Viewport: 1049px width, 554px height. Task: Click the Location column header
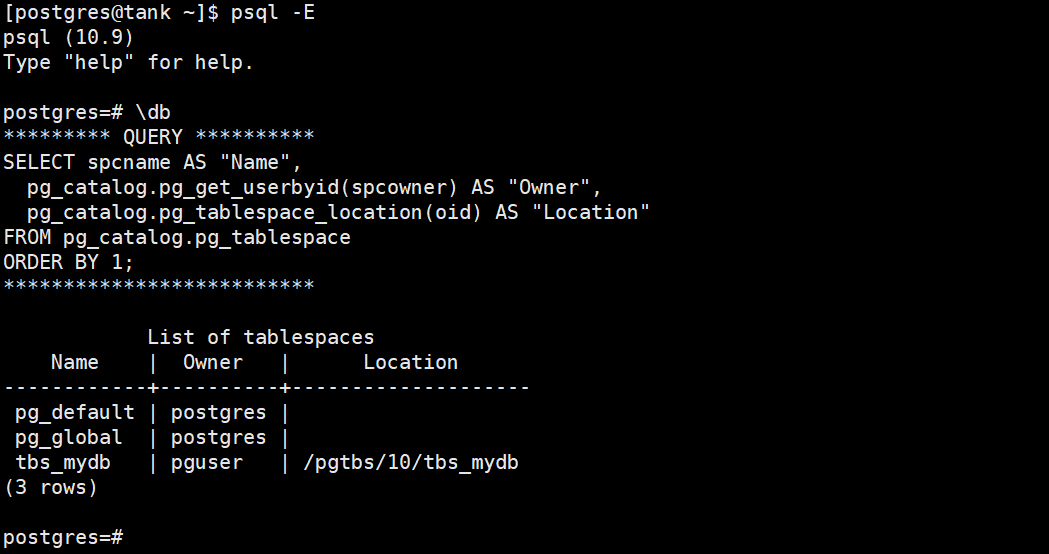tap(410, 362)
